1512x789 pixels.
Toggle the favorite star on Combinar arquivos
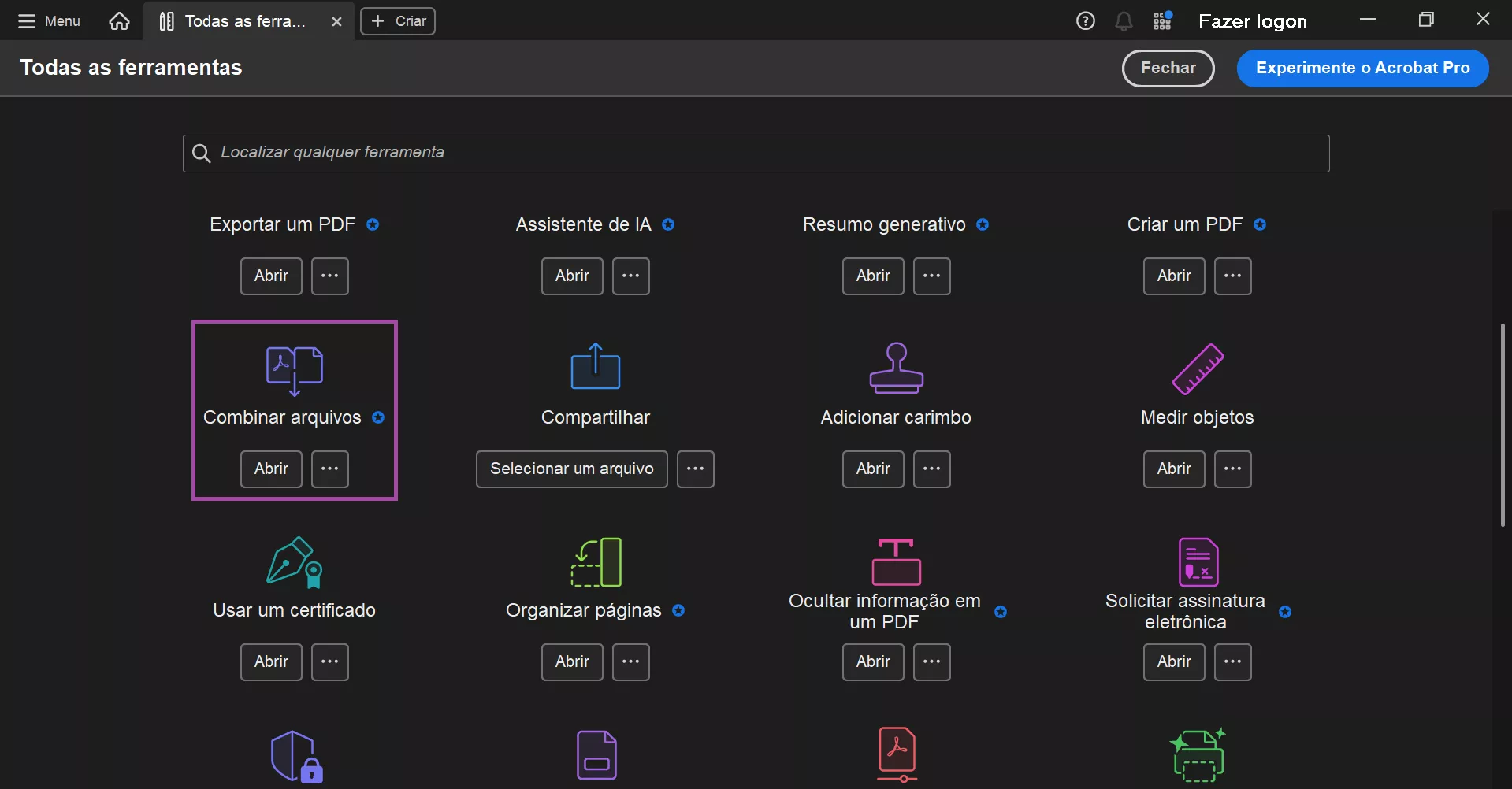379,418
